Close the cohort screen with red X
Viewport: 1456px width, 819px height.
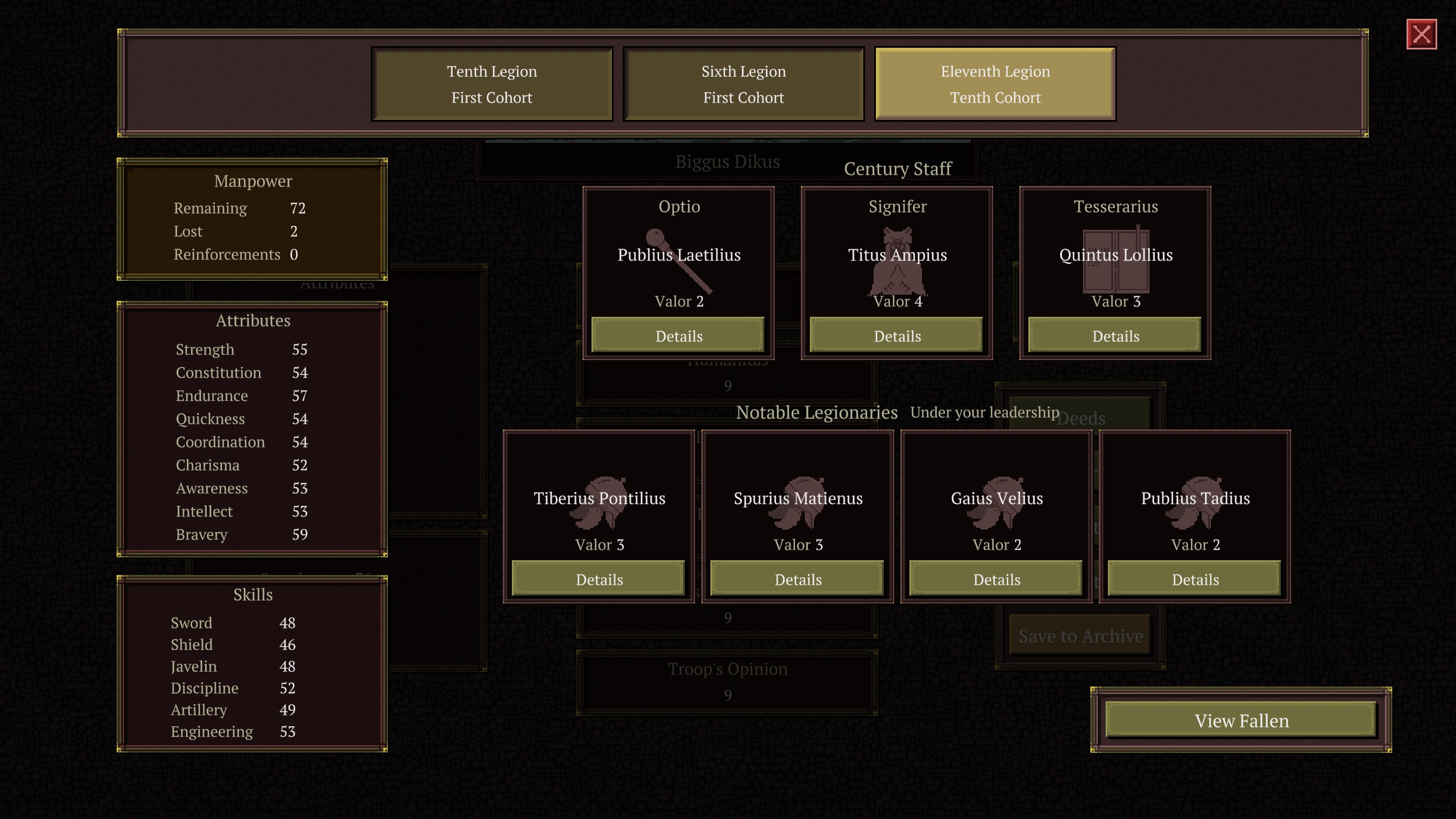tap(1421, 35)
